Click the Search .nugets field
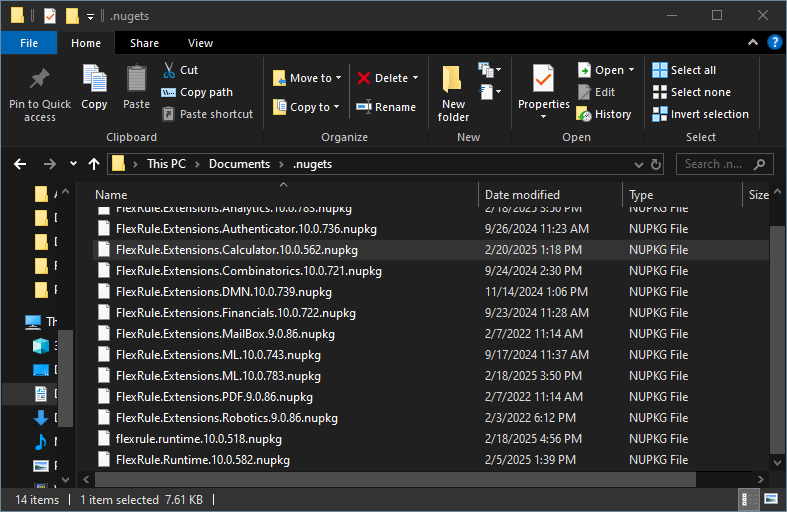The width and height of the screenshot is (787, 512). click(725, 164)
